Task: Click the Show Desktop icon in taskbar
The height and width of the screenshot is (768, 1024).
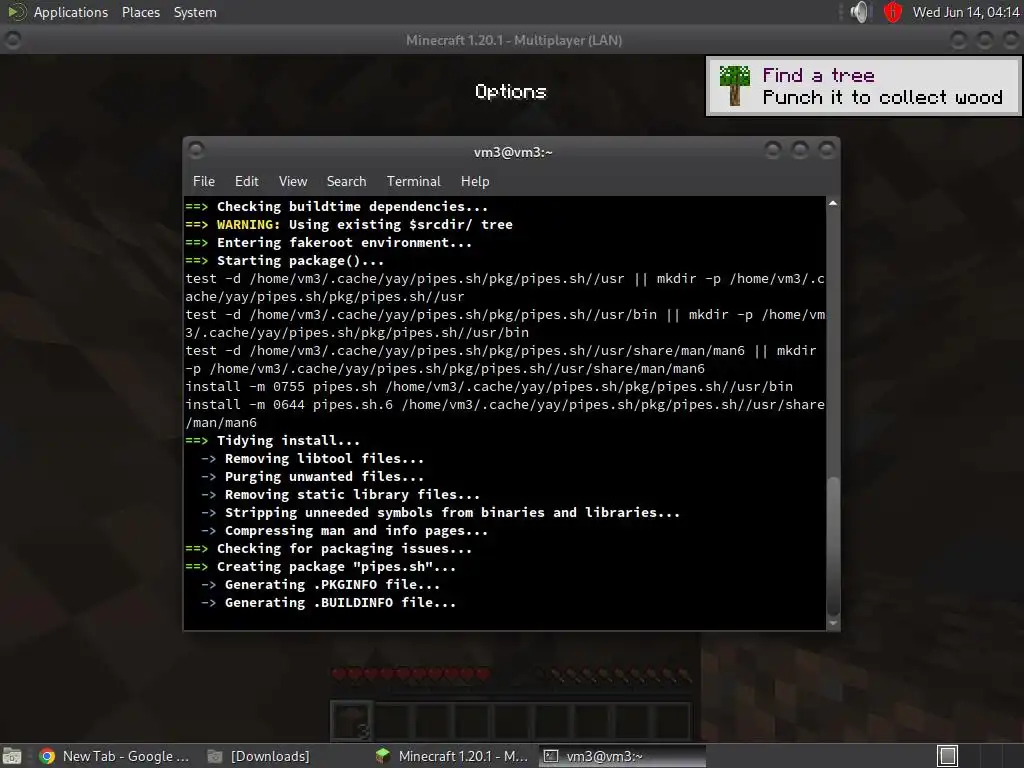Action: pyautogui.click(x=12, y=756)
